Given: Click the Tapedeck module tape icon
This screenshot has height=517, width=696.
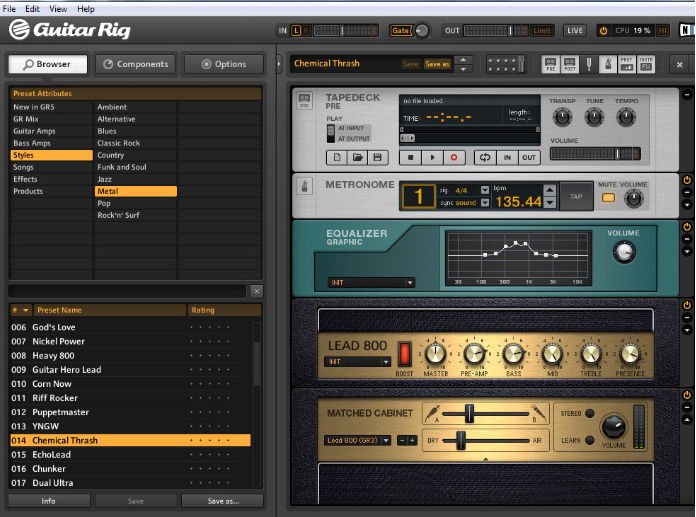Looking at the screenshot, I should coord(305,100).
